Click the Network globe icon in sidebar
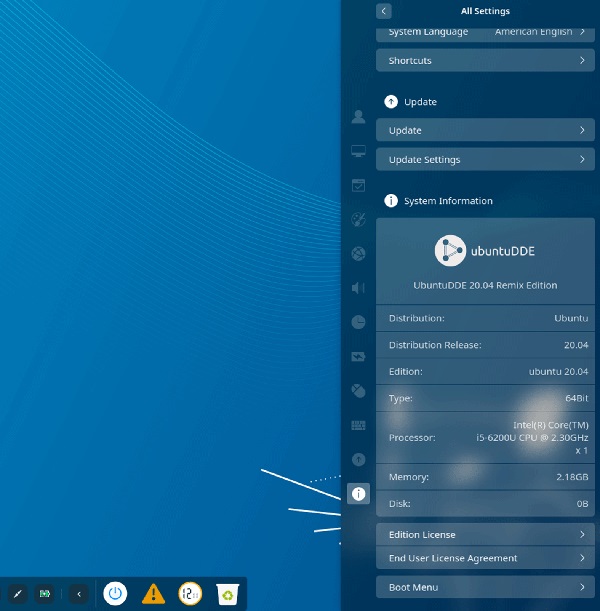The width and height of the screenshot is (600, 611). click(x=358, y=254)
